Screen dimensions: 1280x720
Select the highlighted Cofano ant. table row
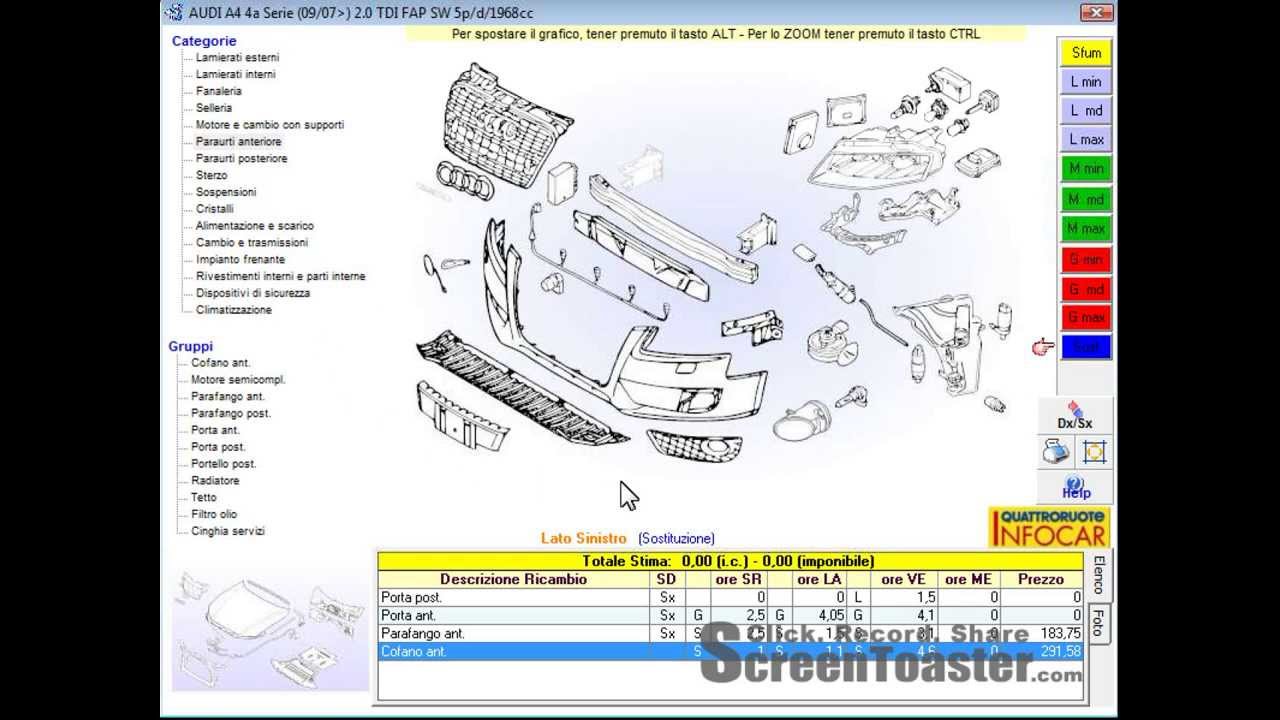pyautogui.click(x=729, y=651)
